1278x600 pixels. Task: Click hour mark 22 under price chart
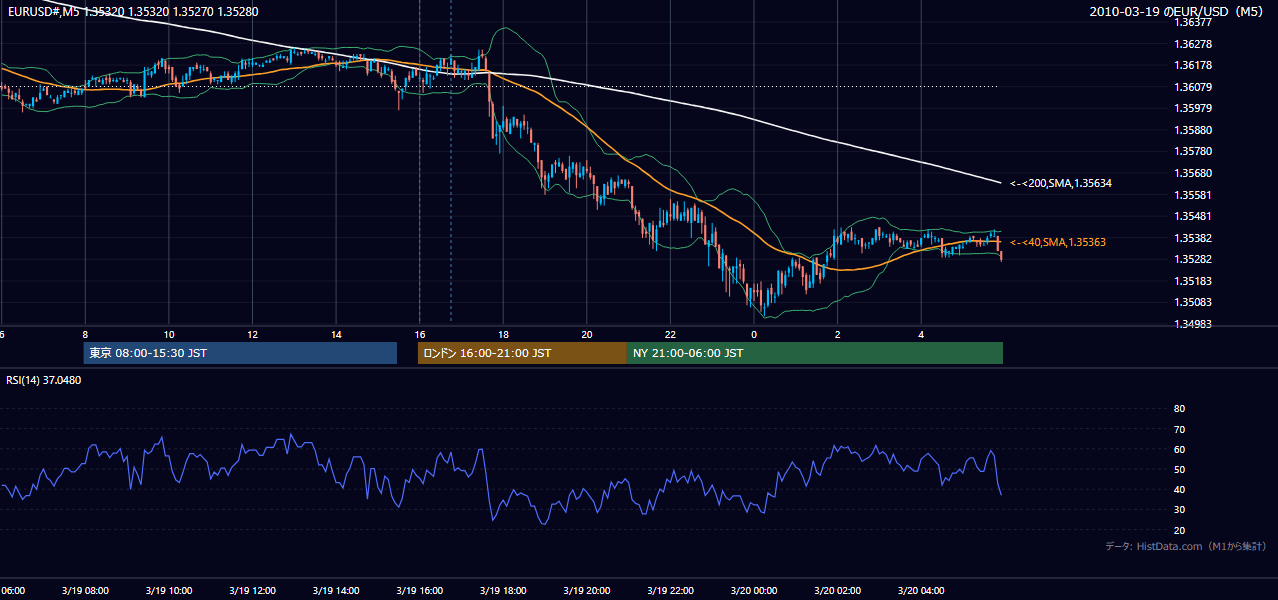click(671, 335)
